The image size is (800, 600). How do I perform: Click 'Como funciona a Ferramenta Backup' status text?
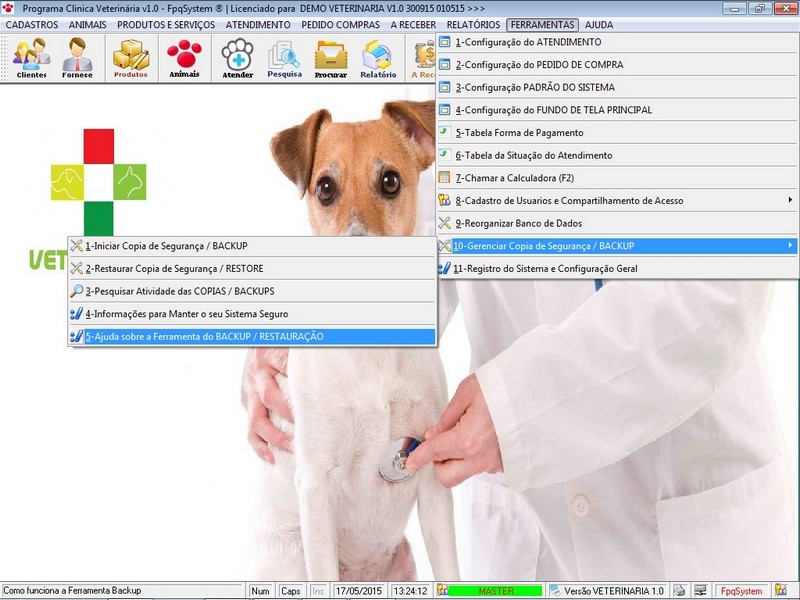tap(72, 590)
